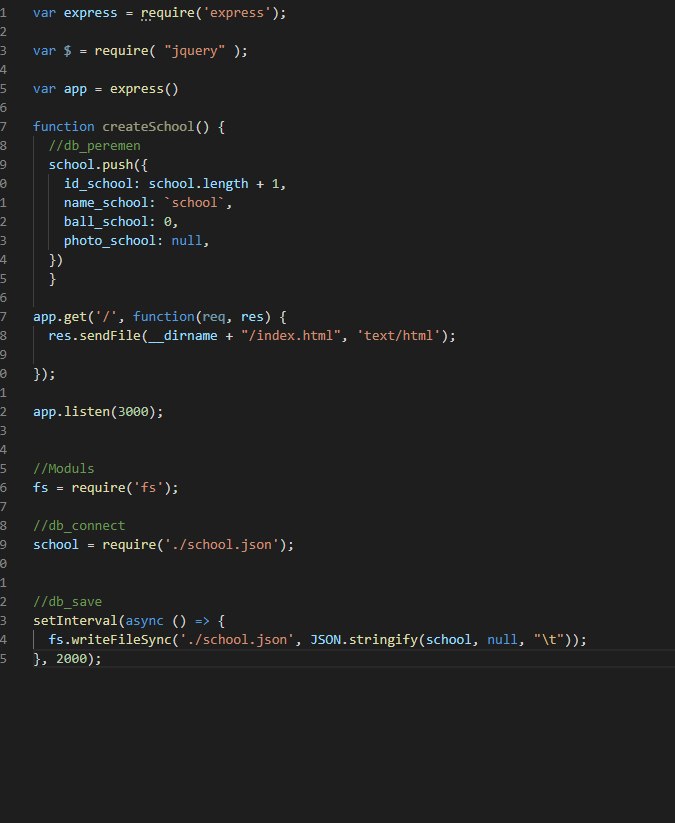This screenshot has width=675, height=823.
Task: Click the createSchool function name
Action: click(x=148, y=126)
